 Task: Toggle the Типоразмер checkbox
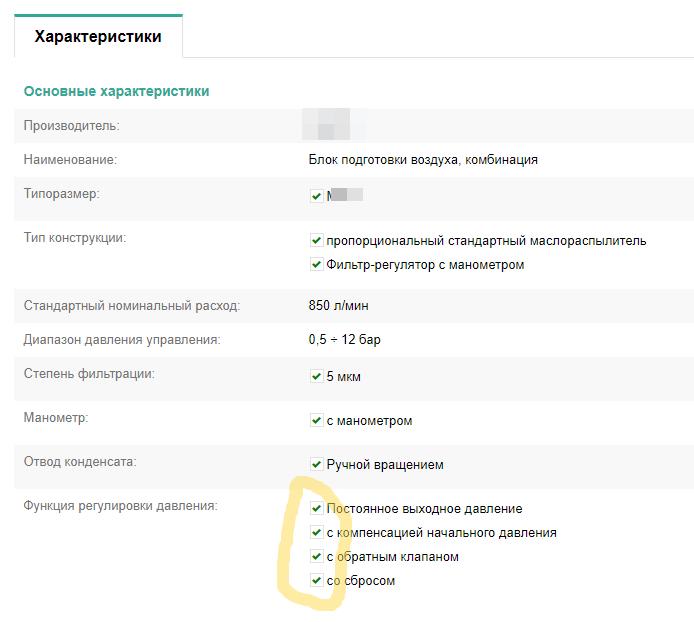tap(316, 196)
